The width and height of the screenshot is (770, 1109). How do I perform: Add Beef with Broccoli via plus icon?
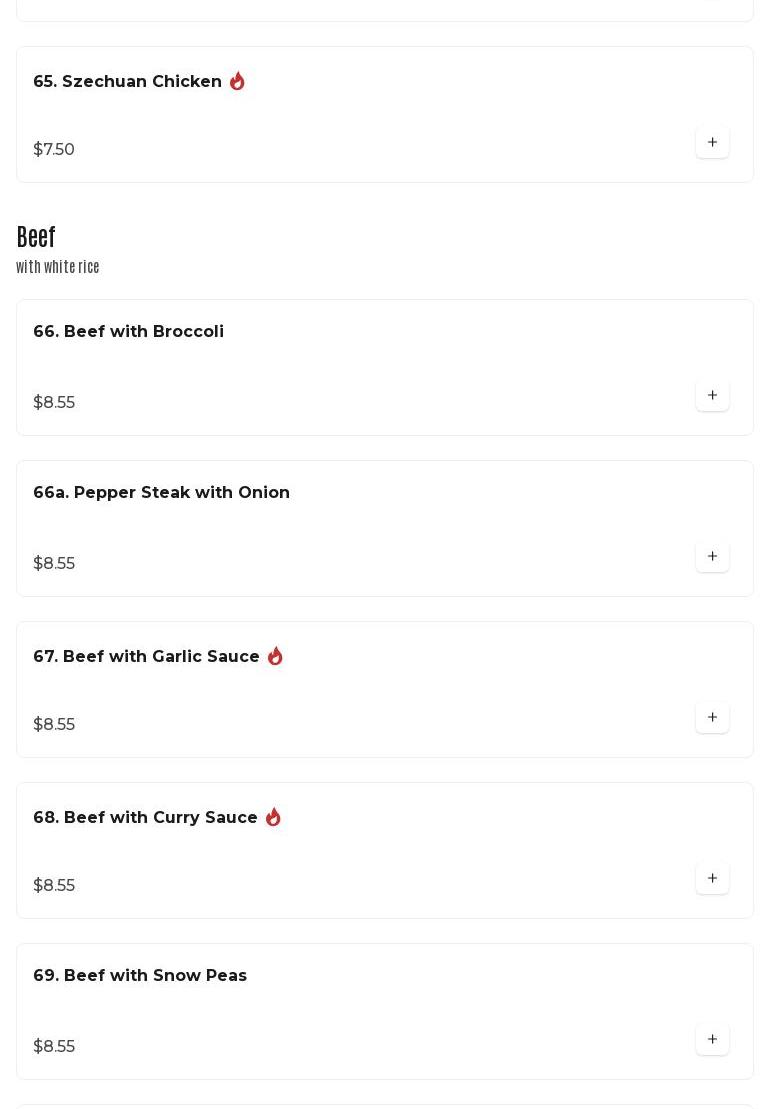coord(712,395)
